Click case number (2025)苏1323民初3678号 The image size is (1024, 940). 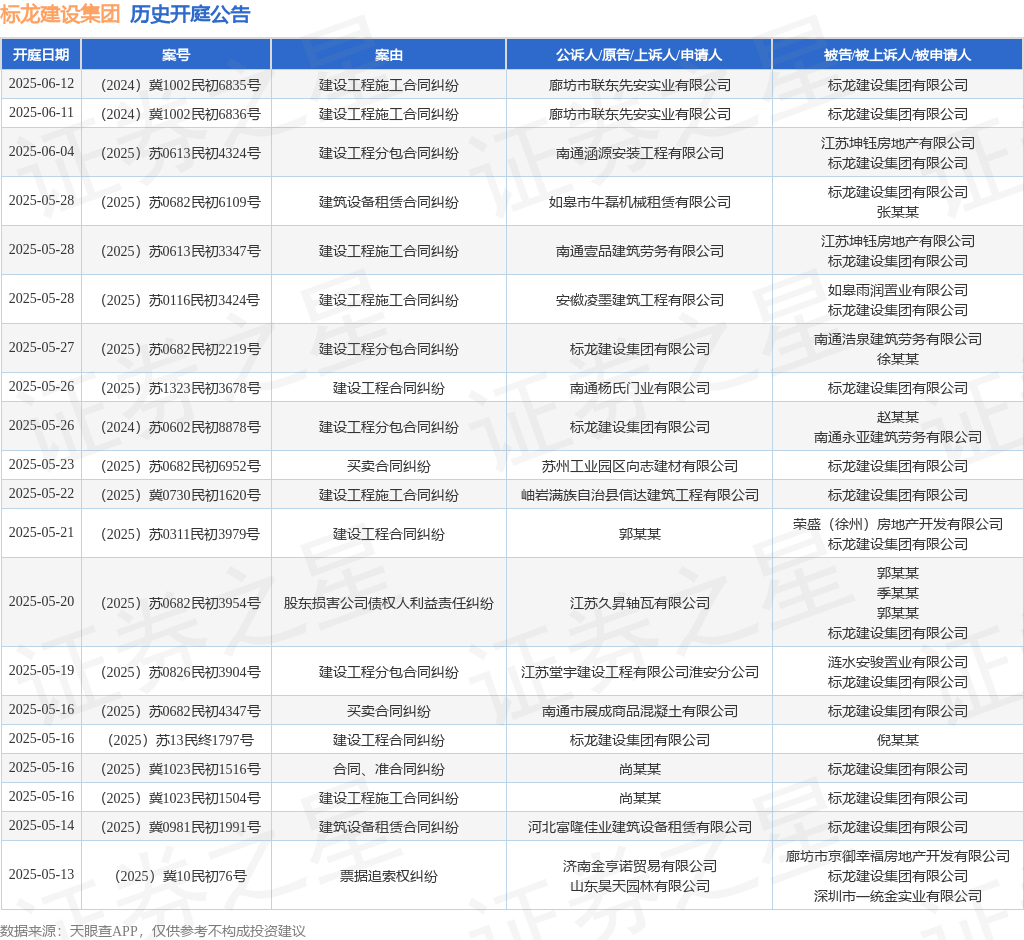[180, 389]
